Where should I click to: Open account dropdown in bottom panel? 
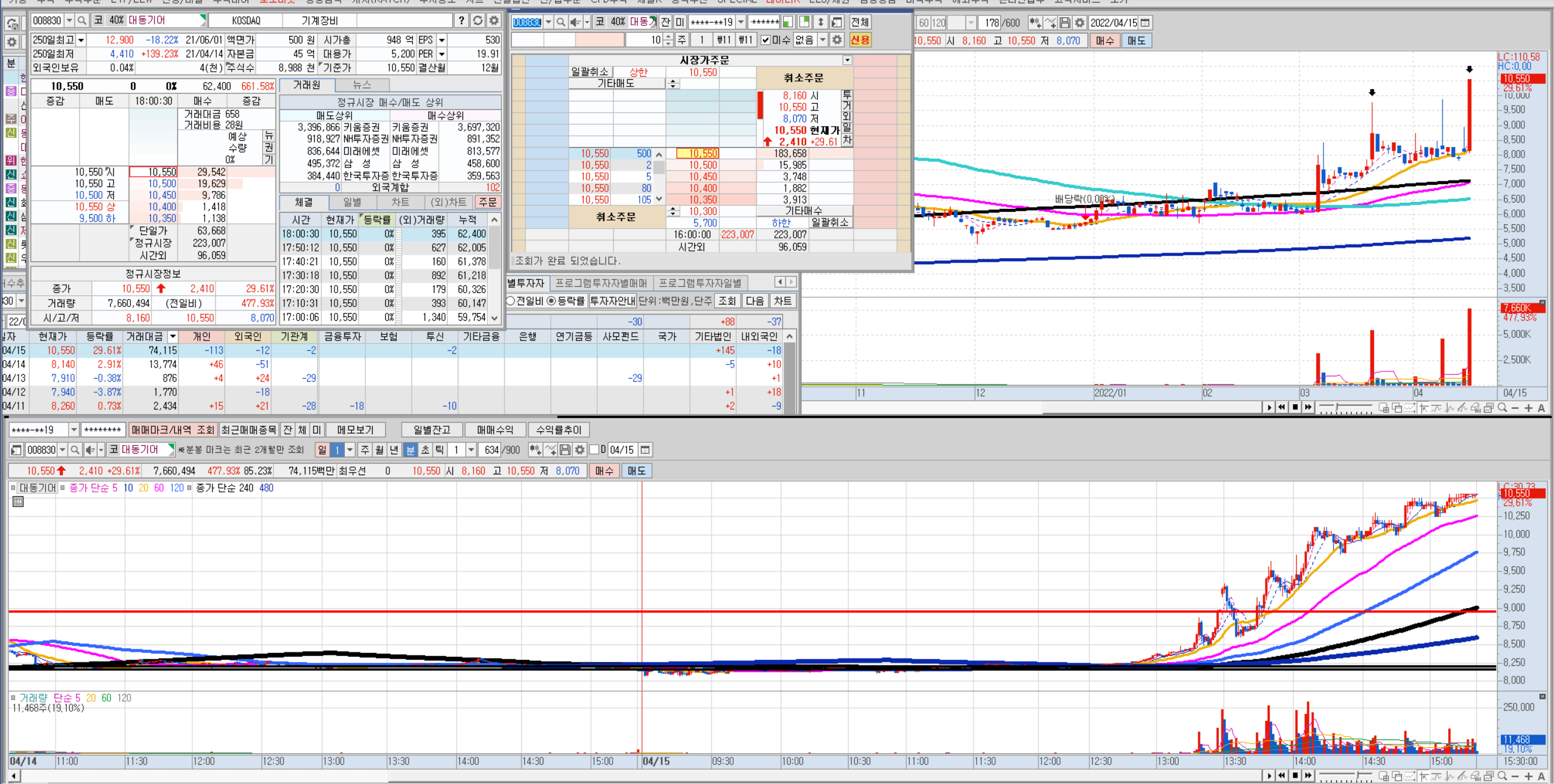click(74, 430)
